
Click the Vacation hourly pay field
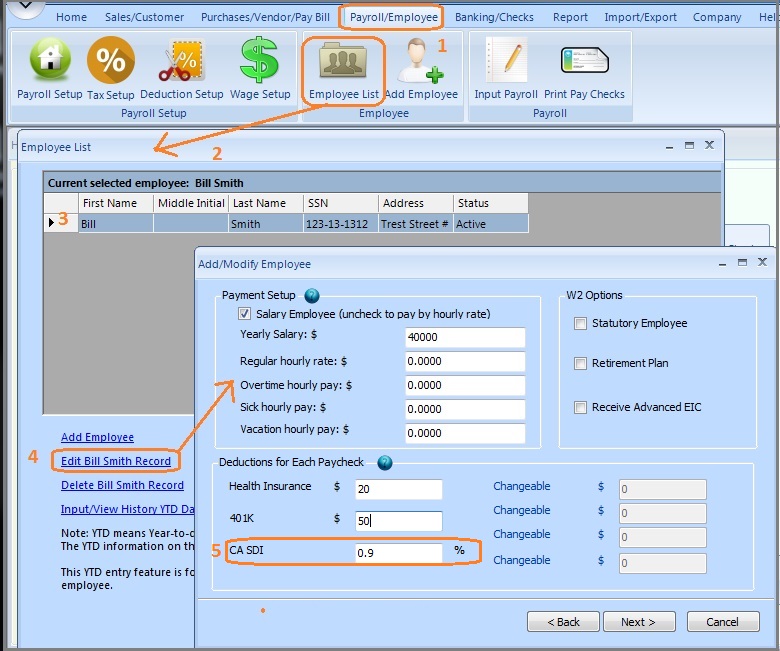point(465,433)
